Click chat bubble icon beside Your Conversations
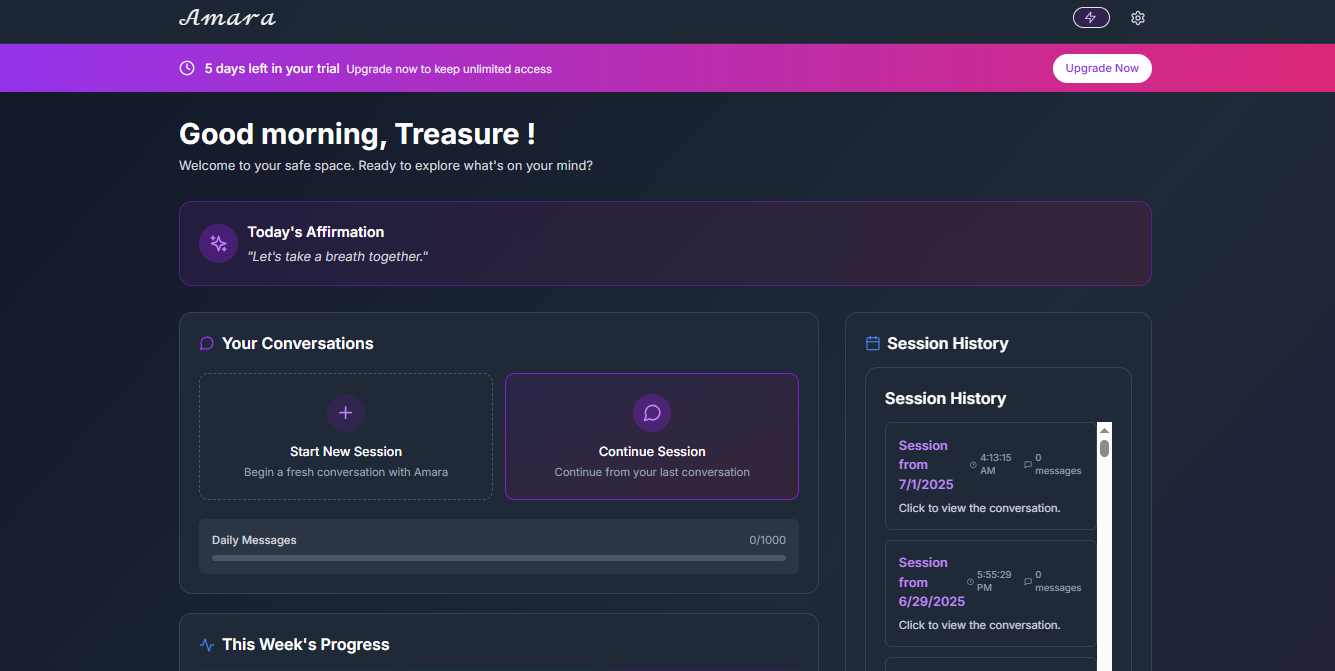This screenshot has height=671, width=1335. click(207, 343)
